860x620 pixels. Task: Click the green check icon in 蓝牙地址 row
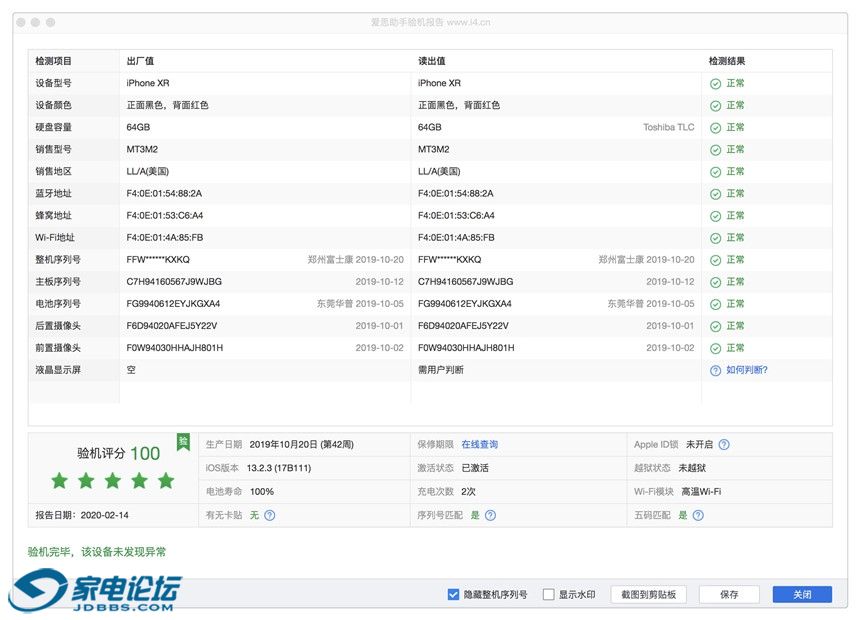(715, 194)
